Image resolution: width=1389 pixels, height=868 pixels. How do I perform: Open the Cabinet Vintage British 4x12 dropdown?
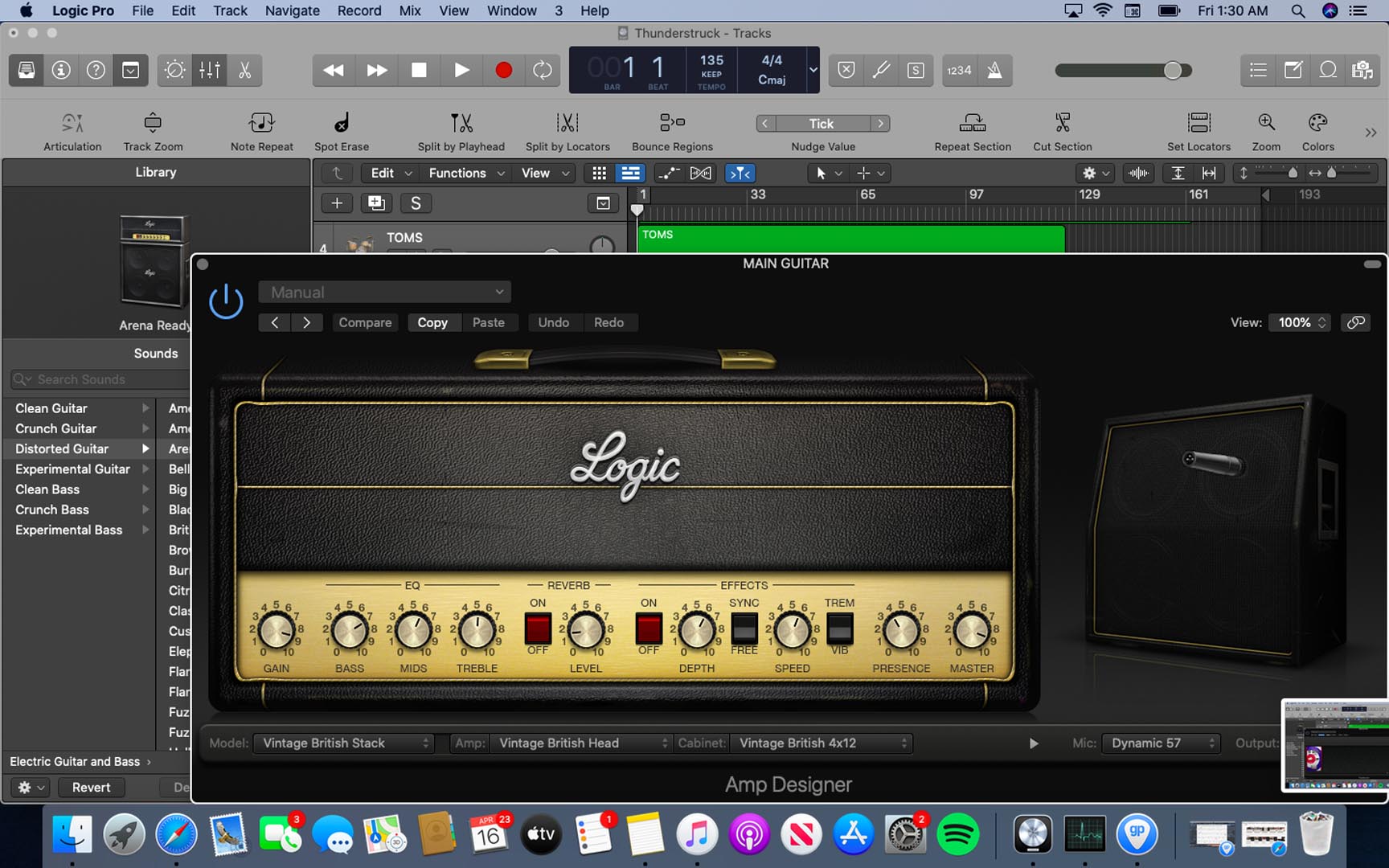point(821,743)
